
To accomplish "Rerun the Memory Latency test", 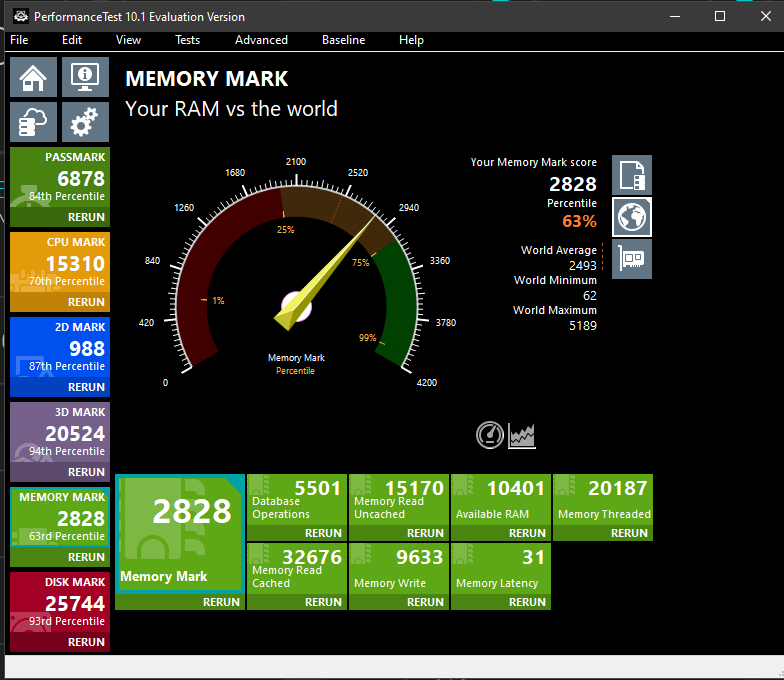I will tap(501, 602).
